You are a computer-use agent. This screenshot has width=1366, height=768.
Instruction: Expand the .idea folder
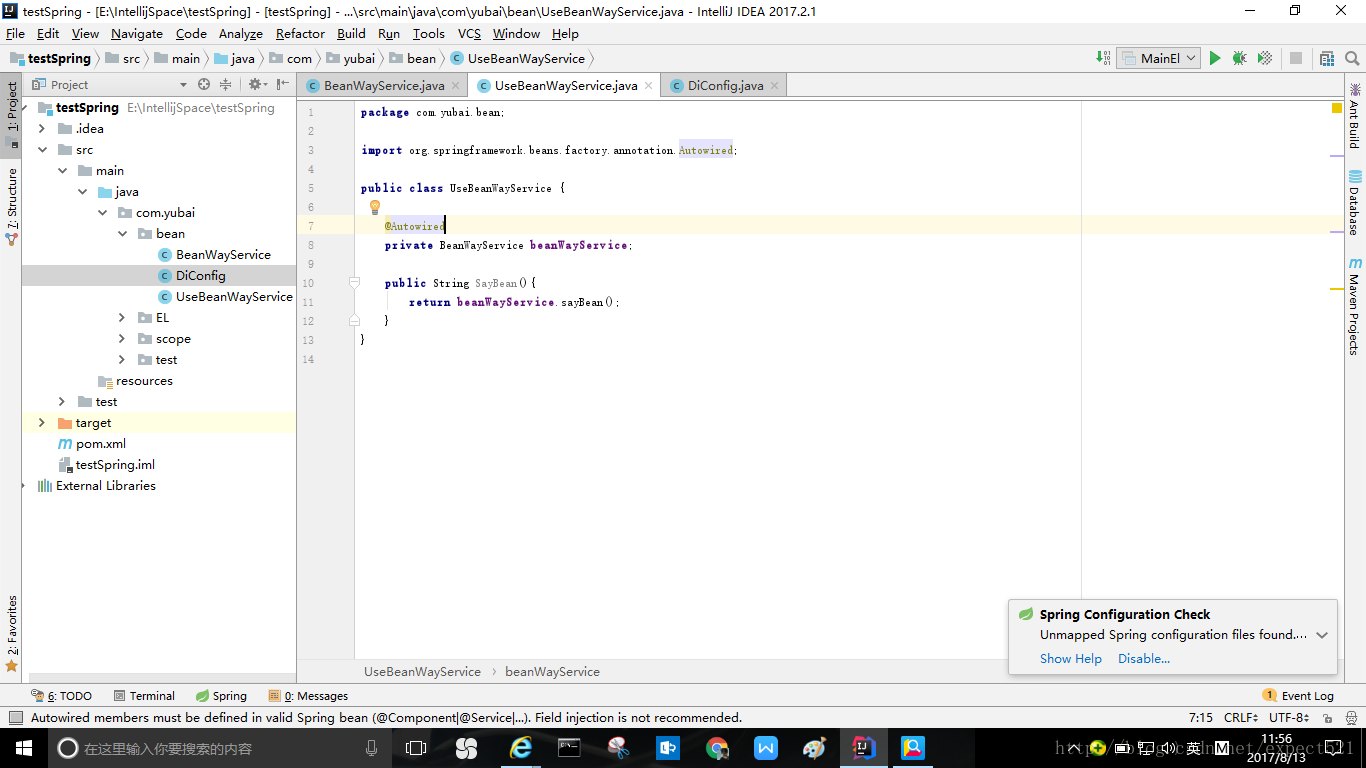coord(41,128)
